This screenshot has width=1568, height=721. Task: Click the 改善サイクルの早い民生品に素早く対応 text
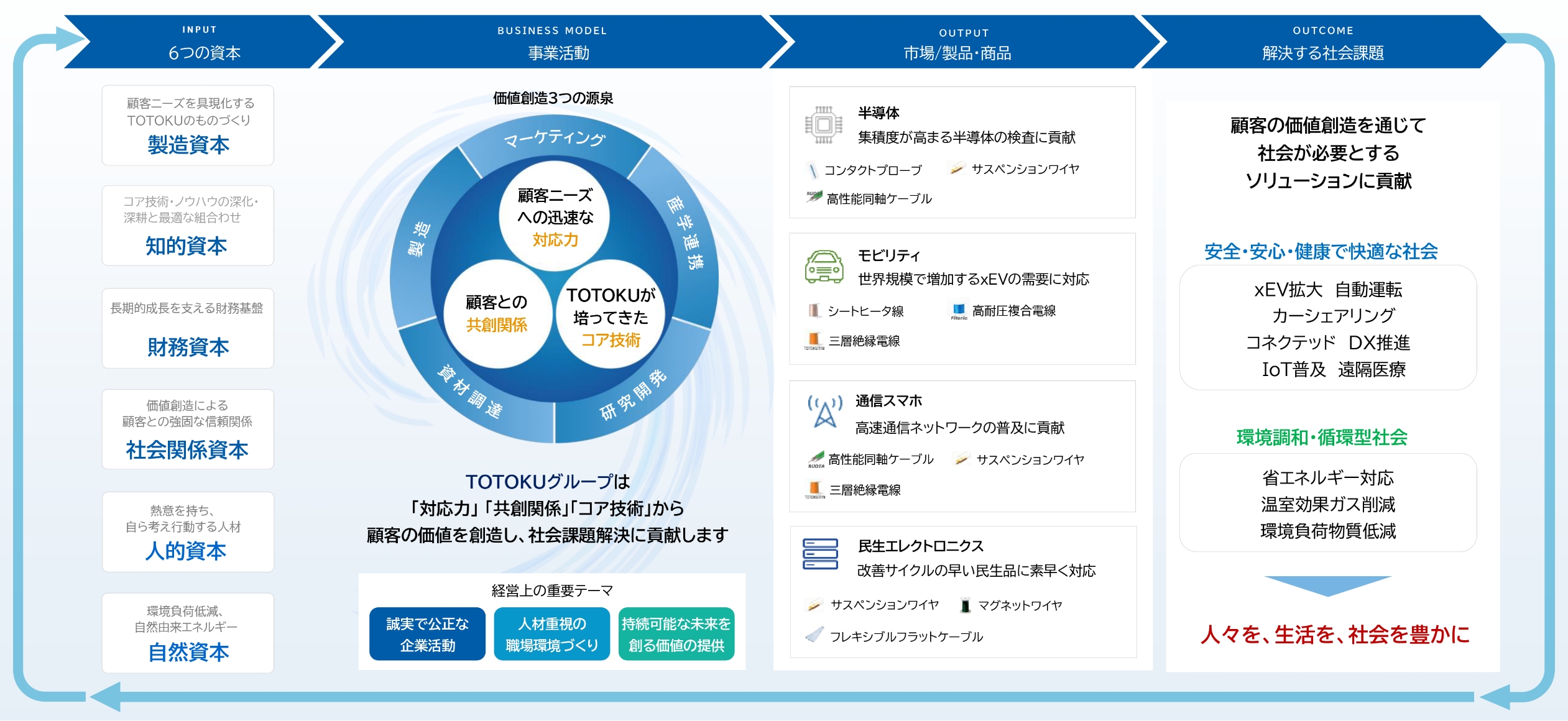977,571
